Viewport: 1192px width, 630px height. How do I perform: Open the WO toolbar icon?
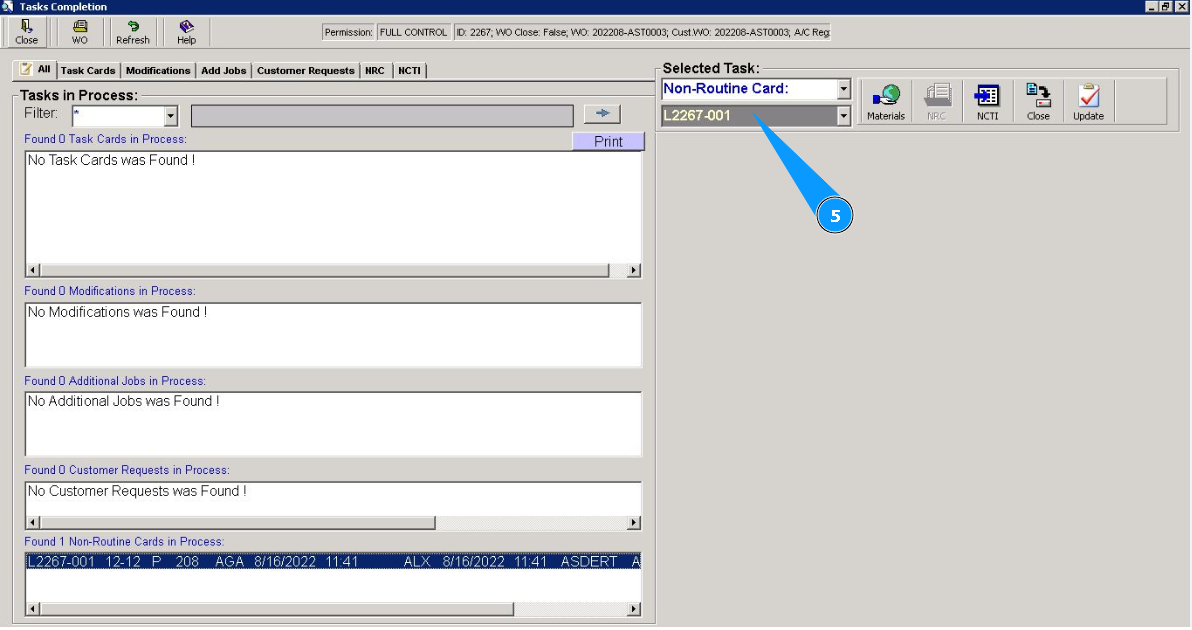80,32
